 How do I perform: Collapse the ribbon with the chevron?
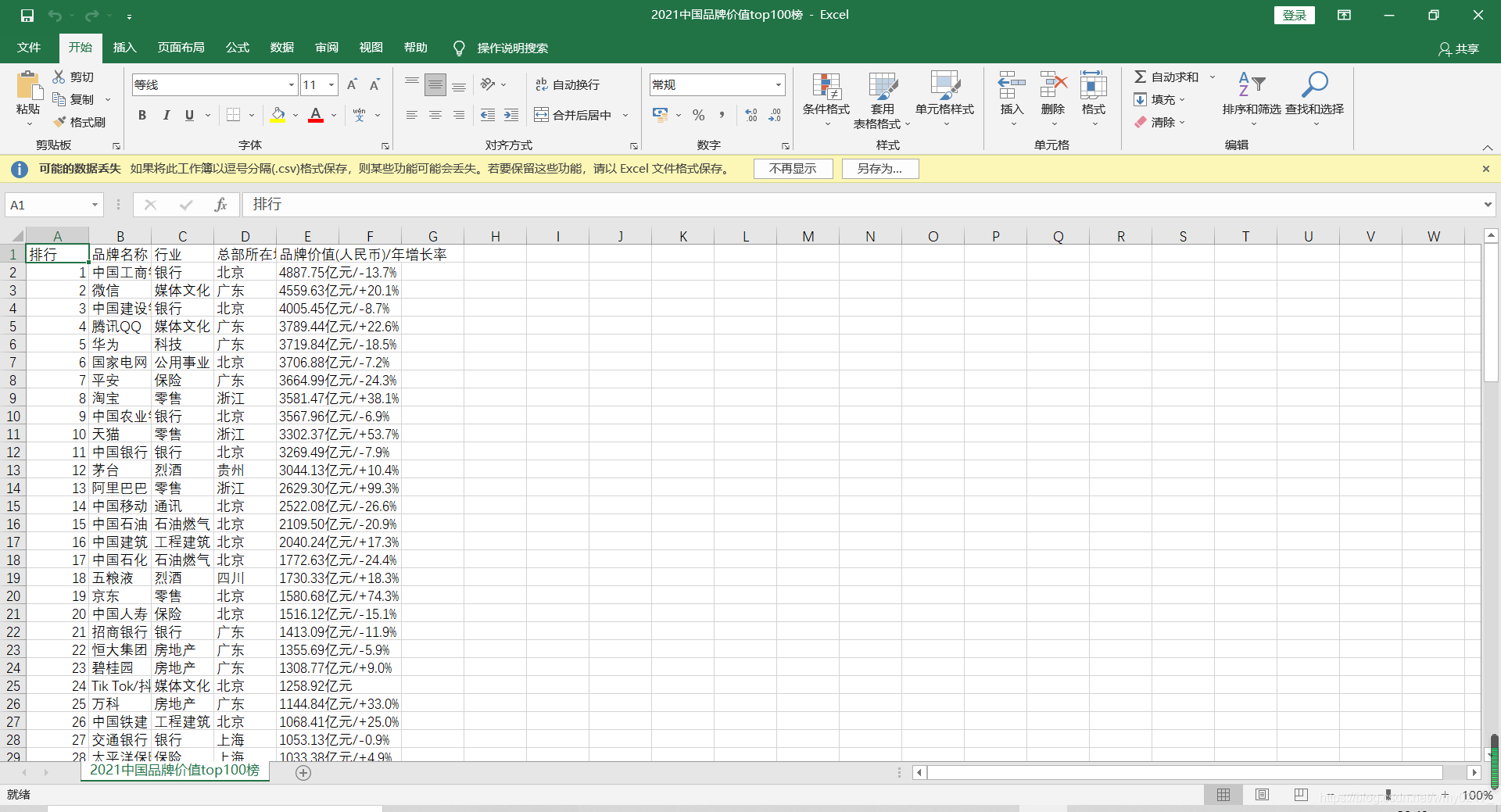[1488, 147]
